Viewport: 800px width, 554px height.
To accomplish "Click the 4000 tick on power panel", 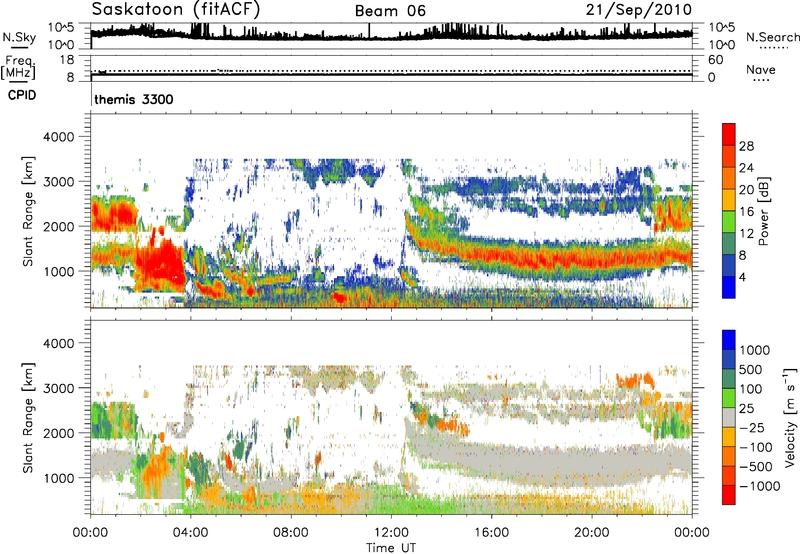I will tap(60, 137).
